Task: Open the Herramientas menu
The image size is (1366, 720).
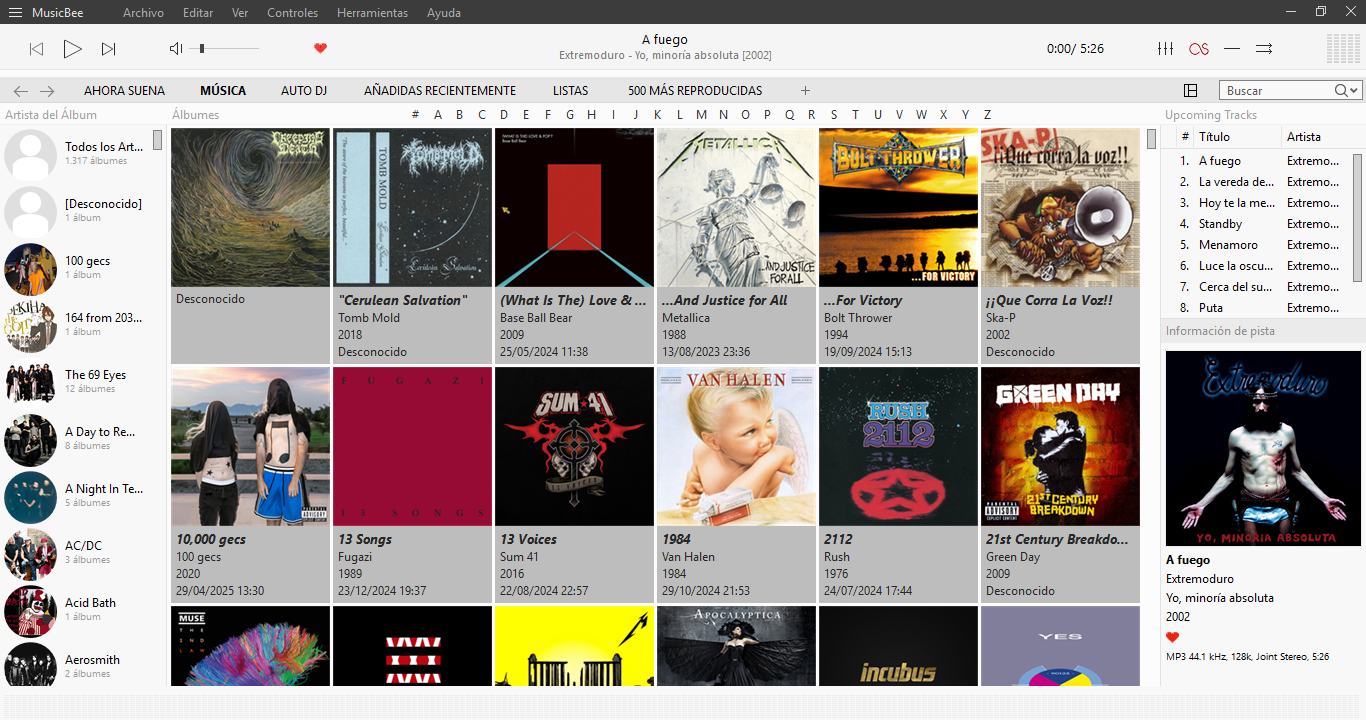Action: (x=372, y=13)
